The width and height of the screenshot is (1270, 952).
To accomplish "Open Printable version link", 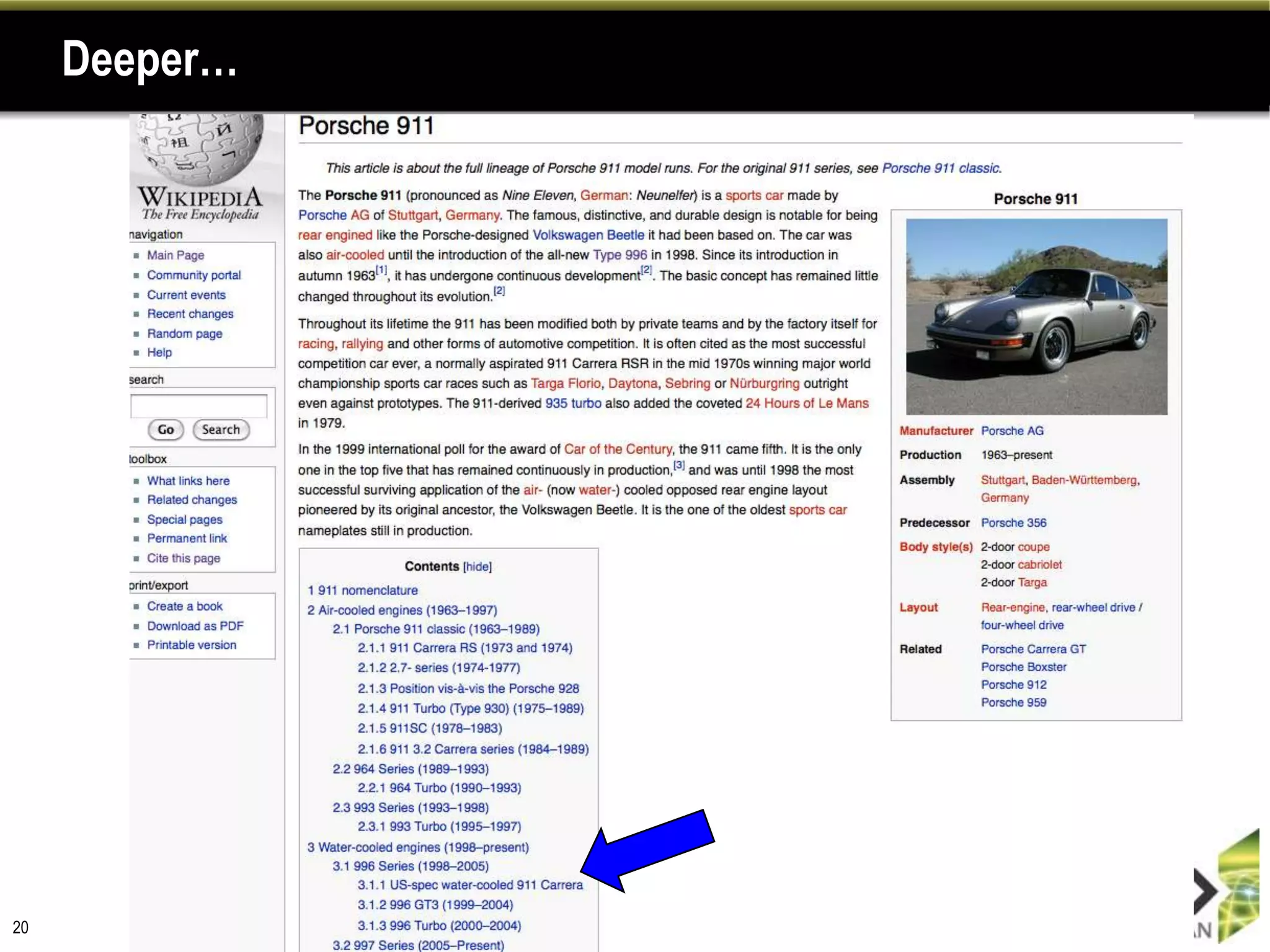I will pyautogui.click(x=191, y=645).
